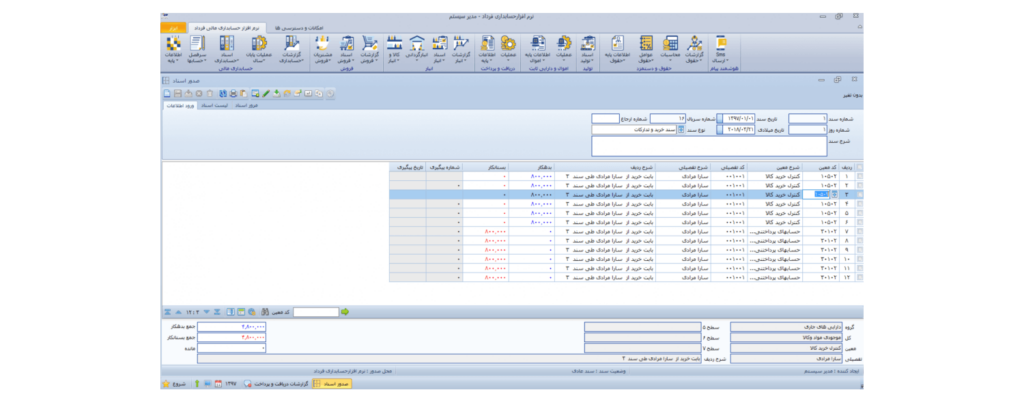Switch to لیست اسناد tab
1024x403 pixels.
point(214,105)
